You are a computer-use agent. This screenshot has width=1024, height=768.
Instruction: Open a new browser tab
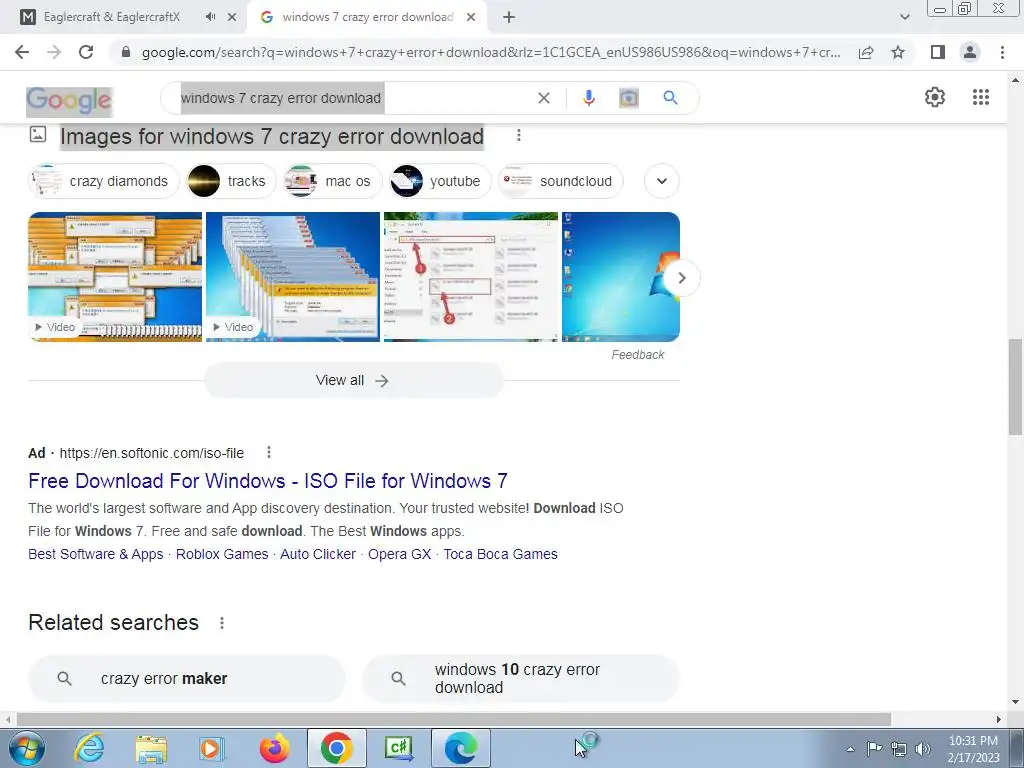click(x=509, y=18)
